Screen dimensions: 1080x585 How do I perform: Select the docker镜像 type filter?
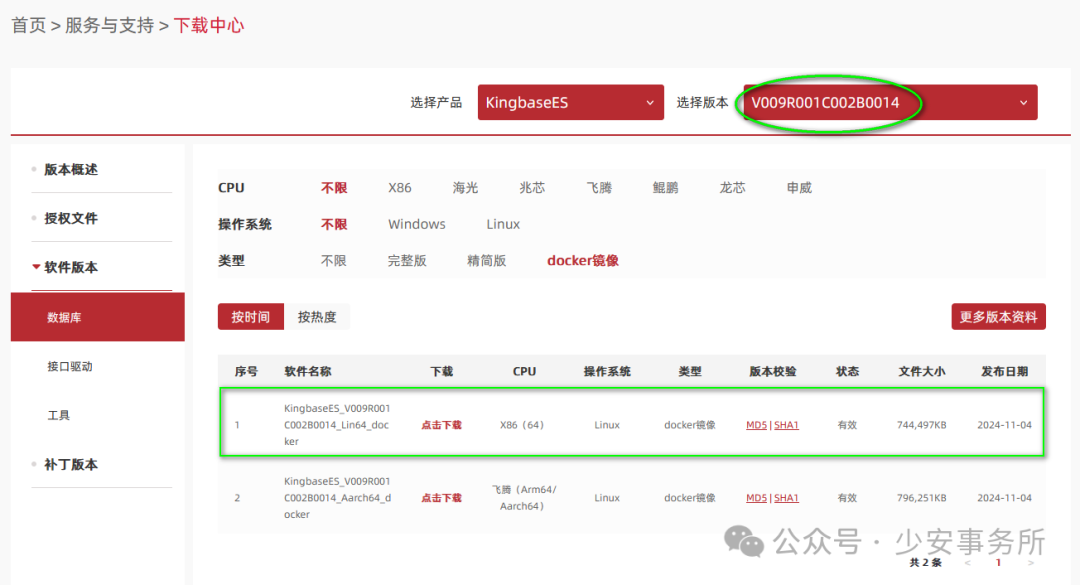(583, 260)
